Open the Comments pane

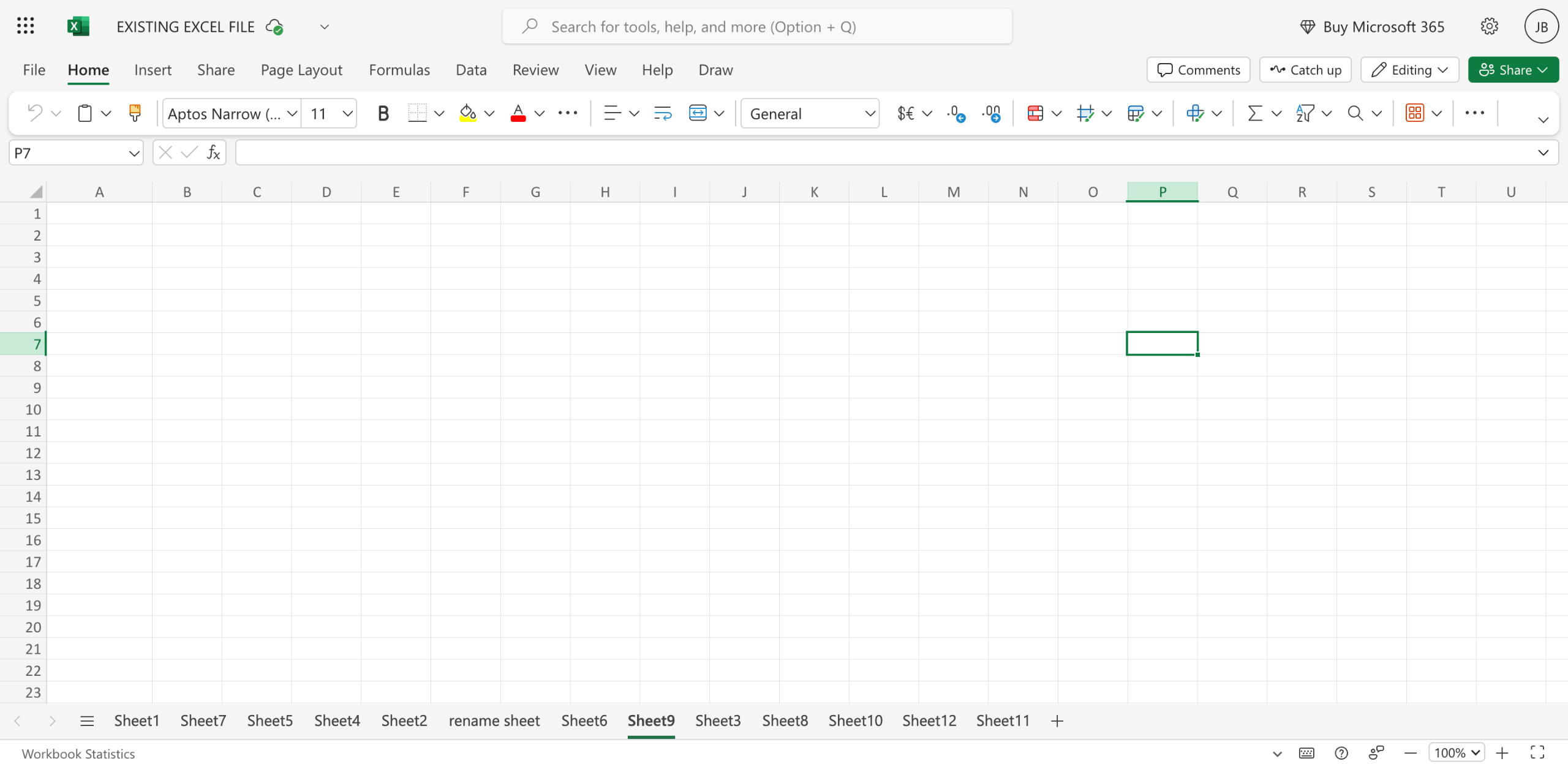tap(1198, 70)
